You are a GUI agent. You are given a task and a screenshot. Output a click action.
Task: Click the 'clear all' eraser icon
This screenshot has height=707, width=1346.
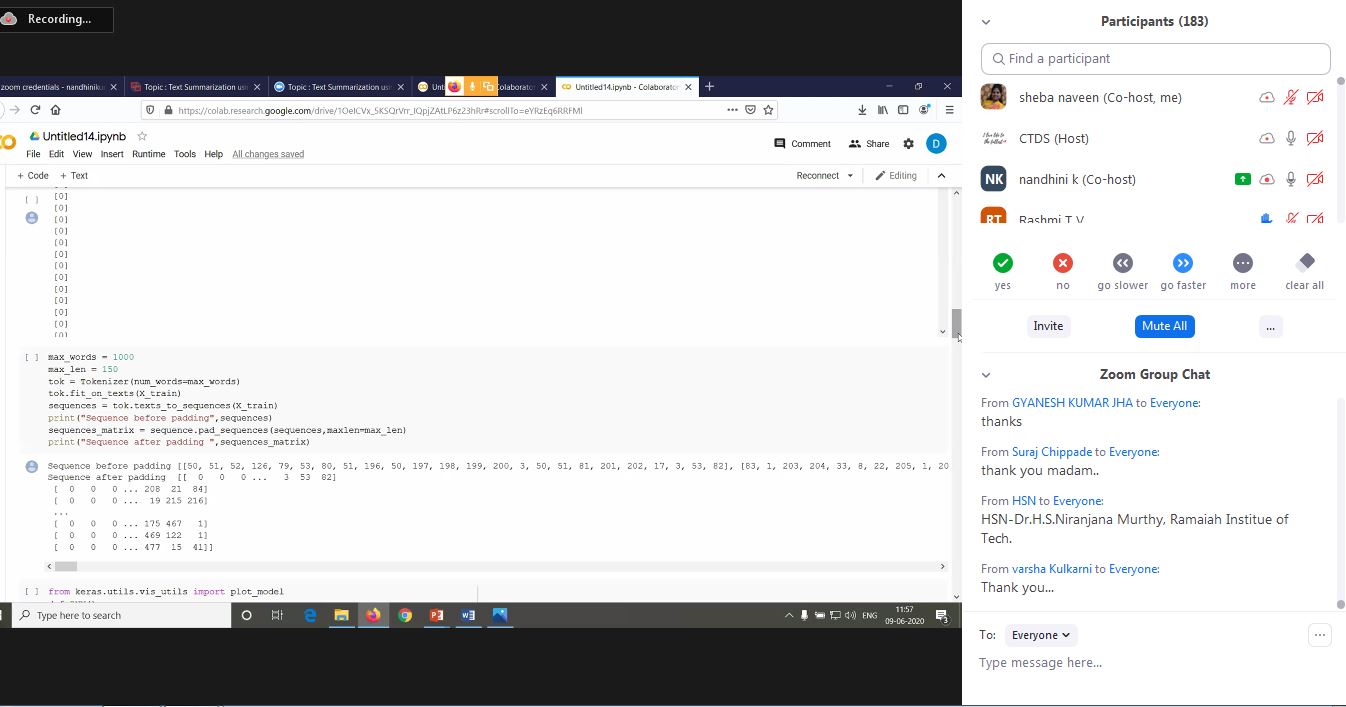1304,263
